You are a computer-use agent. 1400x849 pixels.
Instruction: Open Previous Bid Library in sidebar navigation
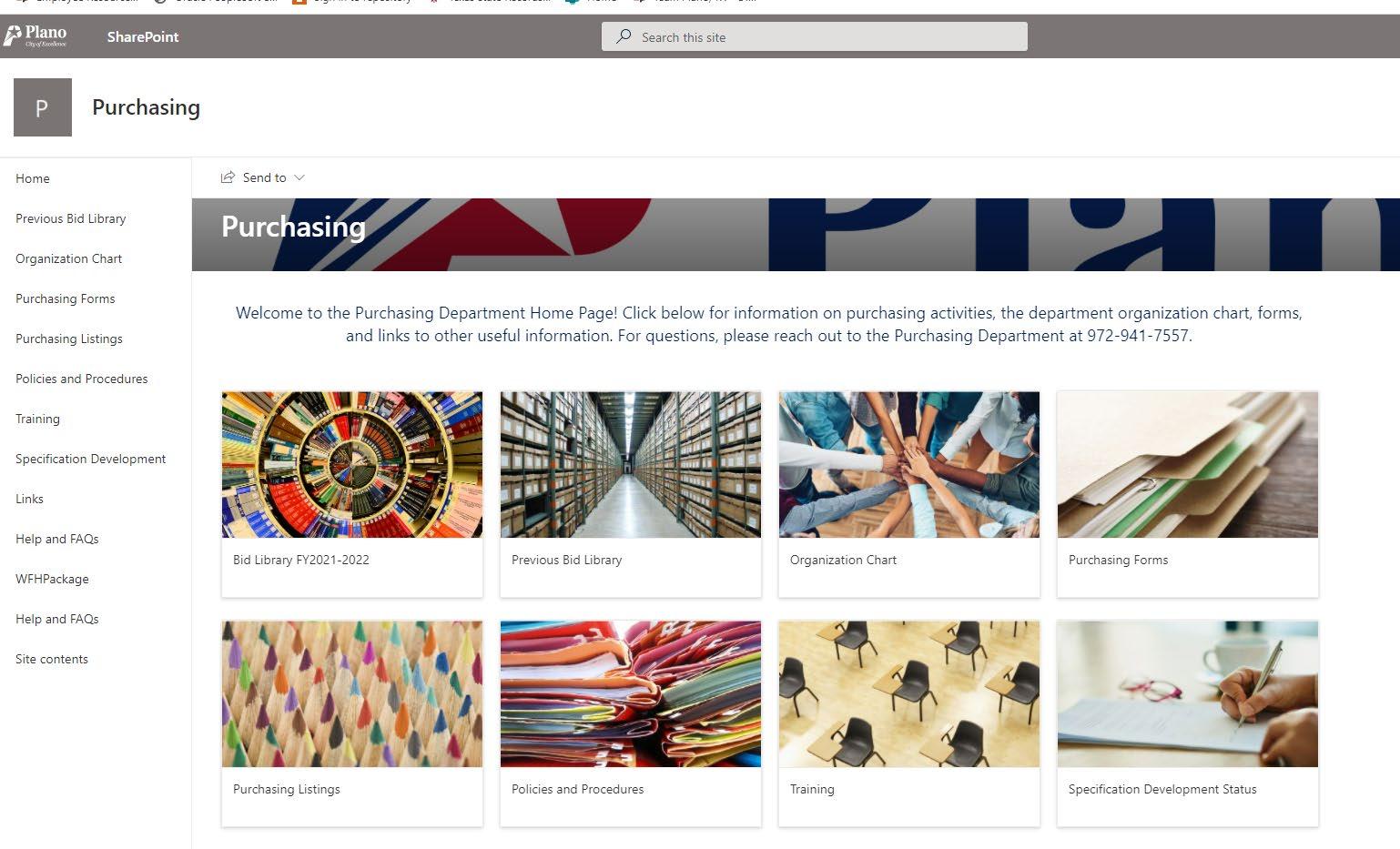click(x=71, y=218)
